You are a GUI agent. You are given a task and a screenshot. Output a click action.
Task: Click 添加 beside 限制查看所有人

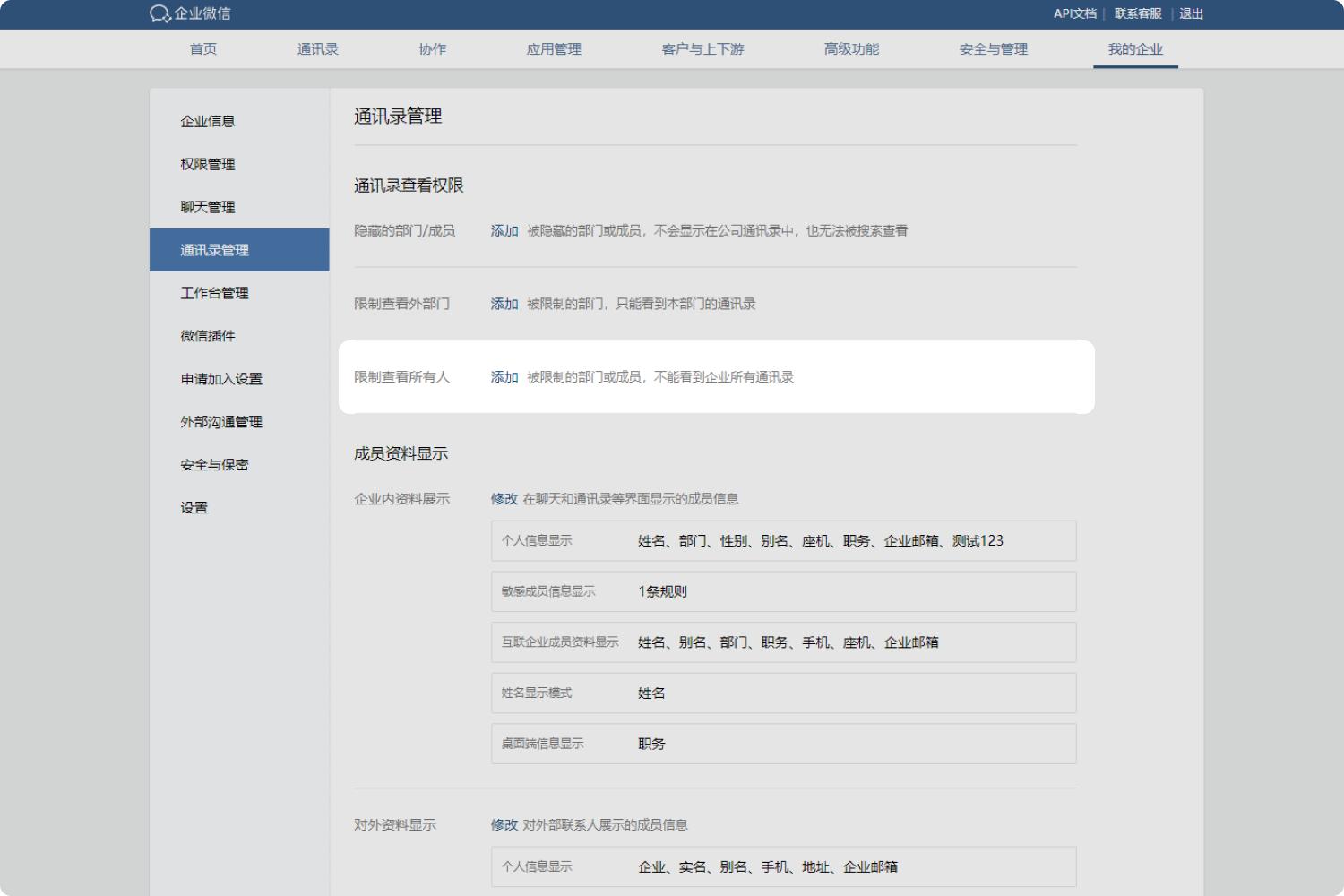point(504,377)
